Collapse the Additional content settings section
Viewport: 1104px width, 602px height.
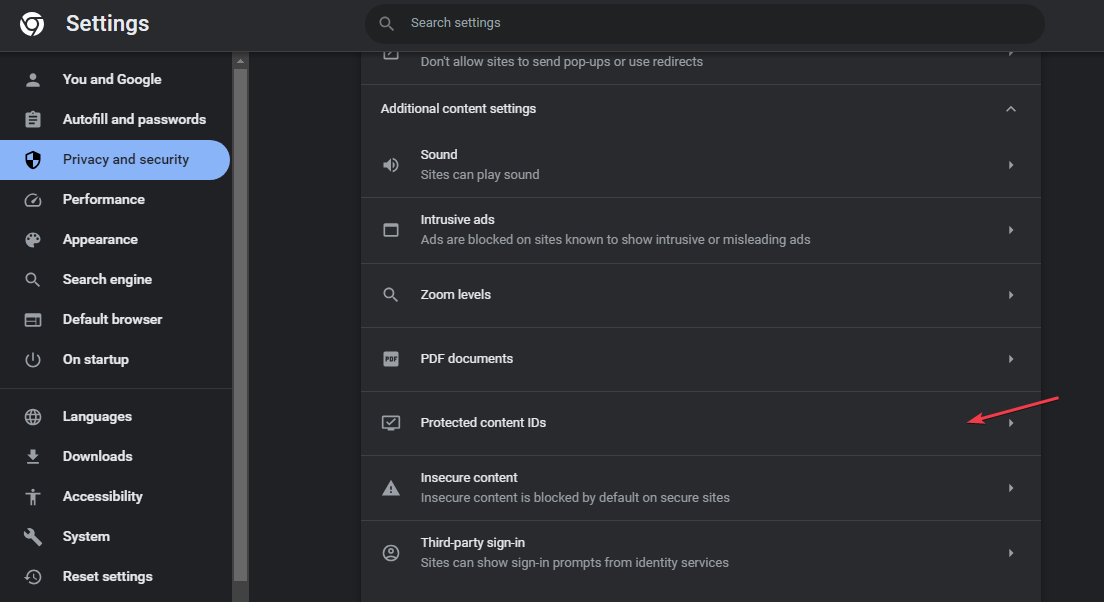point(1010,109)
